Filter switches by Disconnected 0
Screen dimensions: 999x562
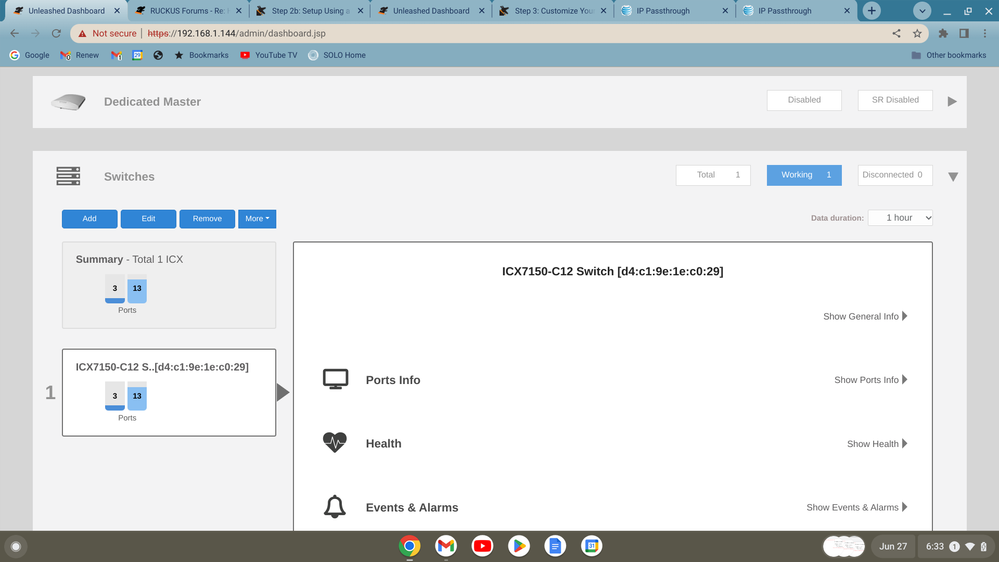[895, 175]
